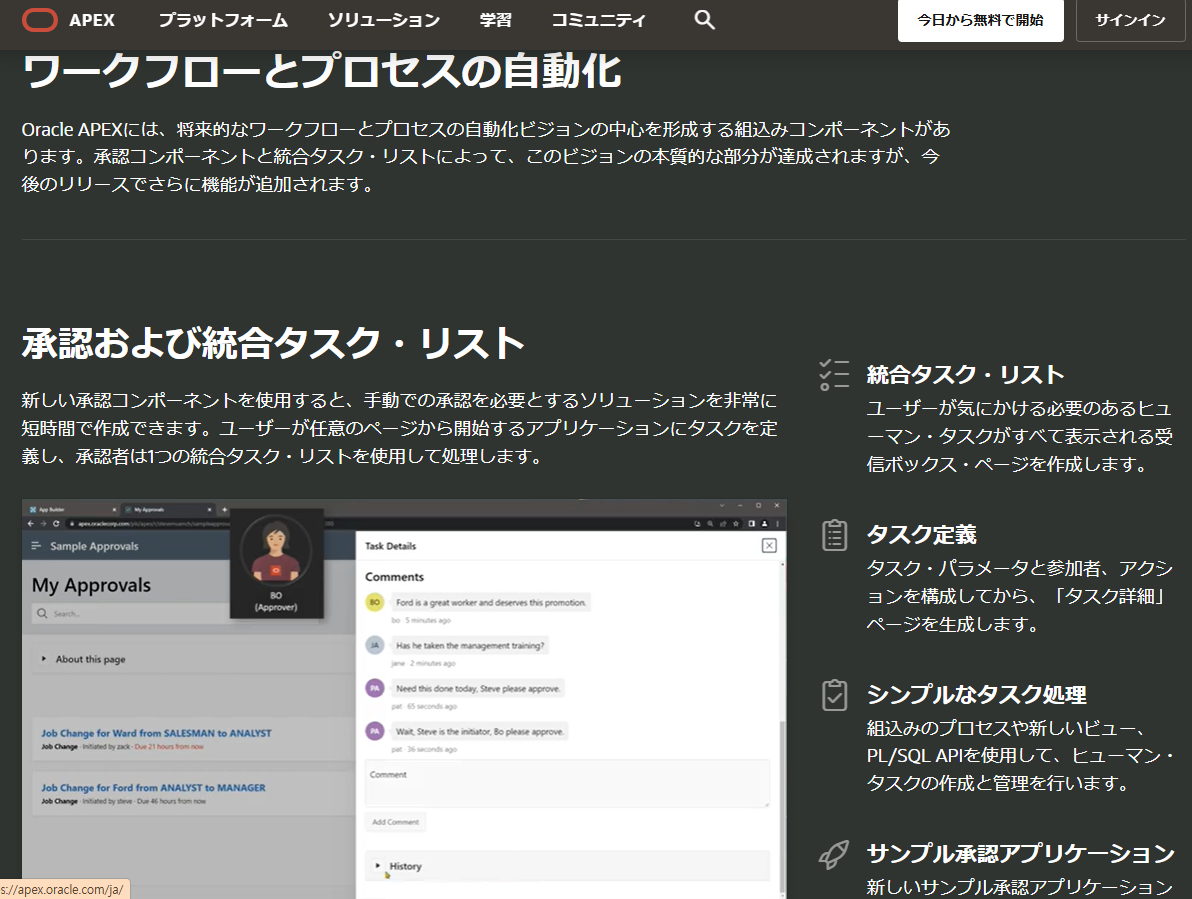The image size is (1192, 899).
Task: Open the 学習 menu
Action: [496, 21]
